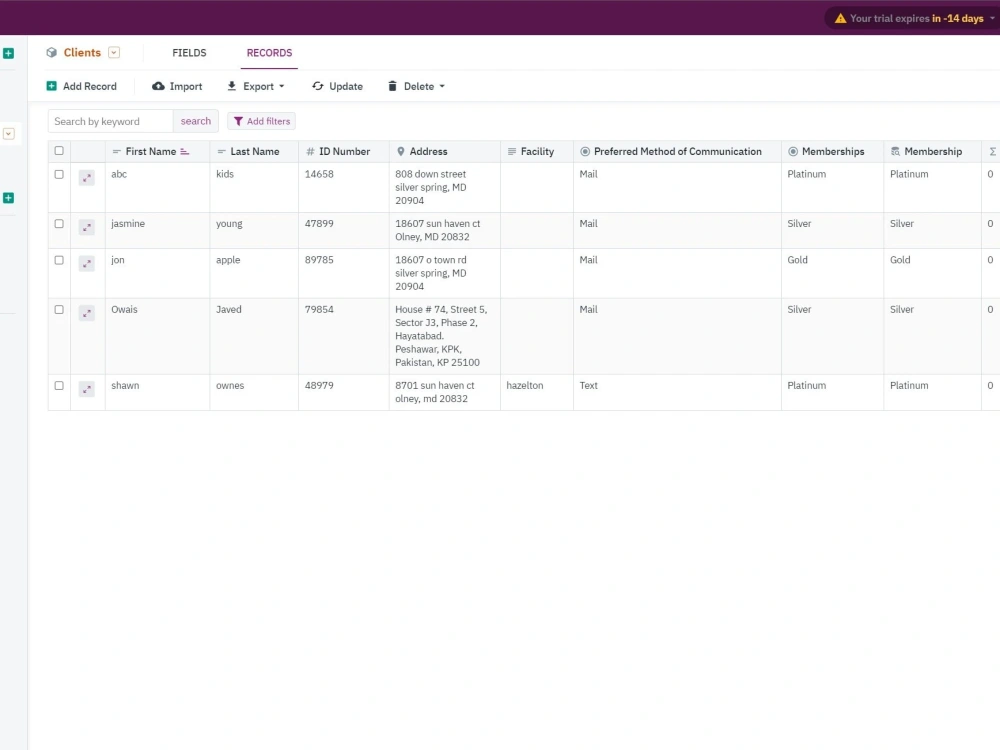
Task: Open the dropdown next to Clients
Action: click(x=112, y=53)
